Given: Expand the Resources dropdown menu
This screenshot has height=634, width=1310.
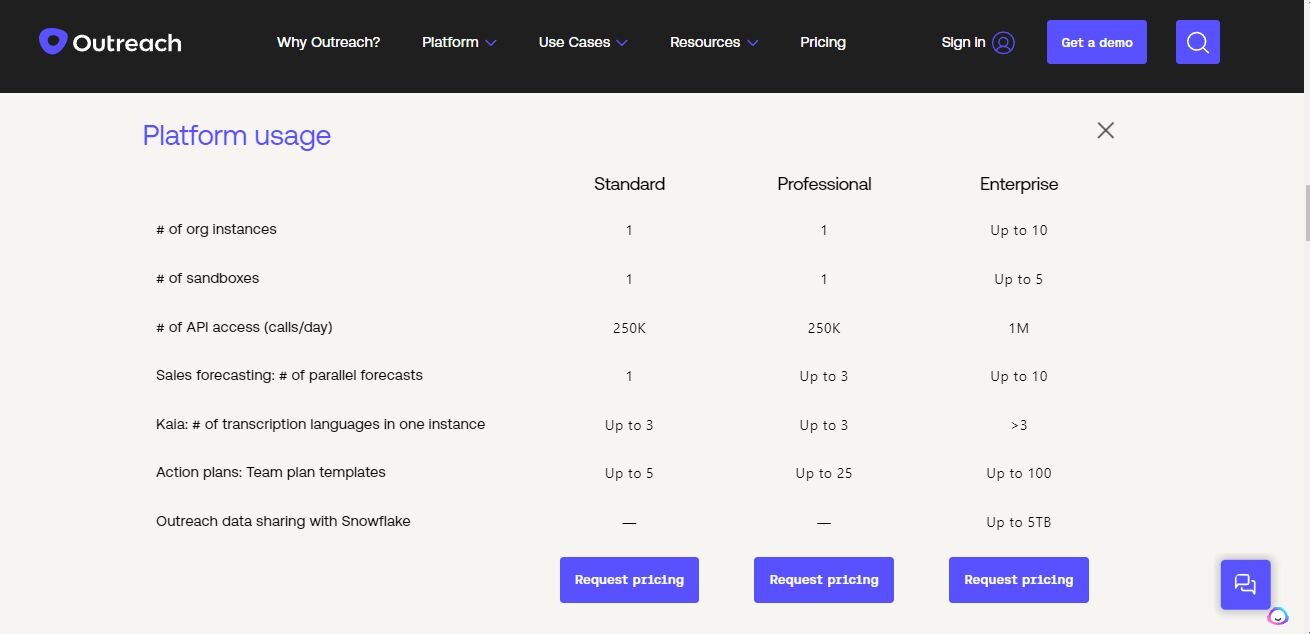Looking at the screenshot, I should click(714, 42).
